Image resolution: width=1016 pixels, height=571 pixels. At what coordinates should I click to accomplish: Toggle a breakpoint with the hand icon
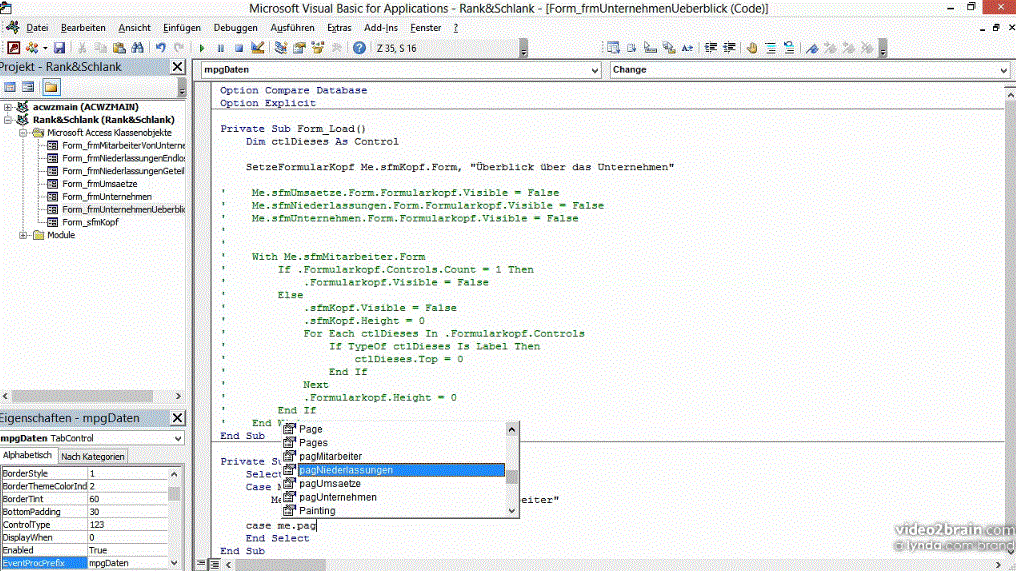pos(752,48)
